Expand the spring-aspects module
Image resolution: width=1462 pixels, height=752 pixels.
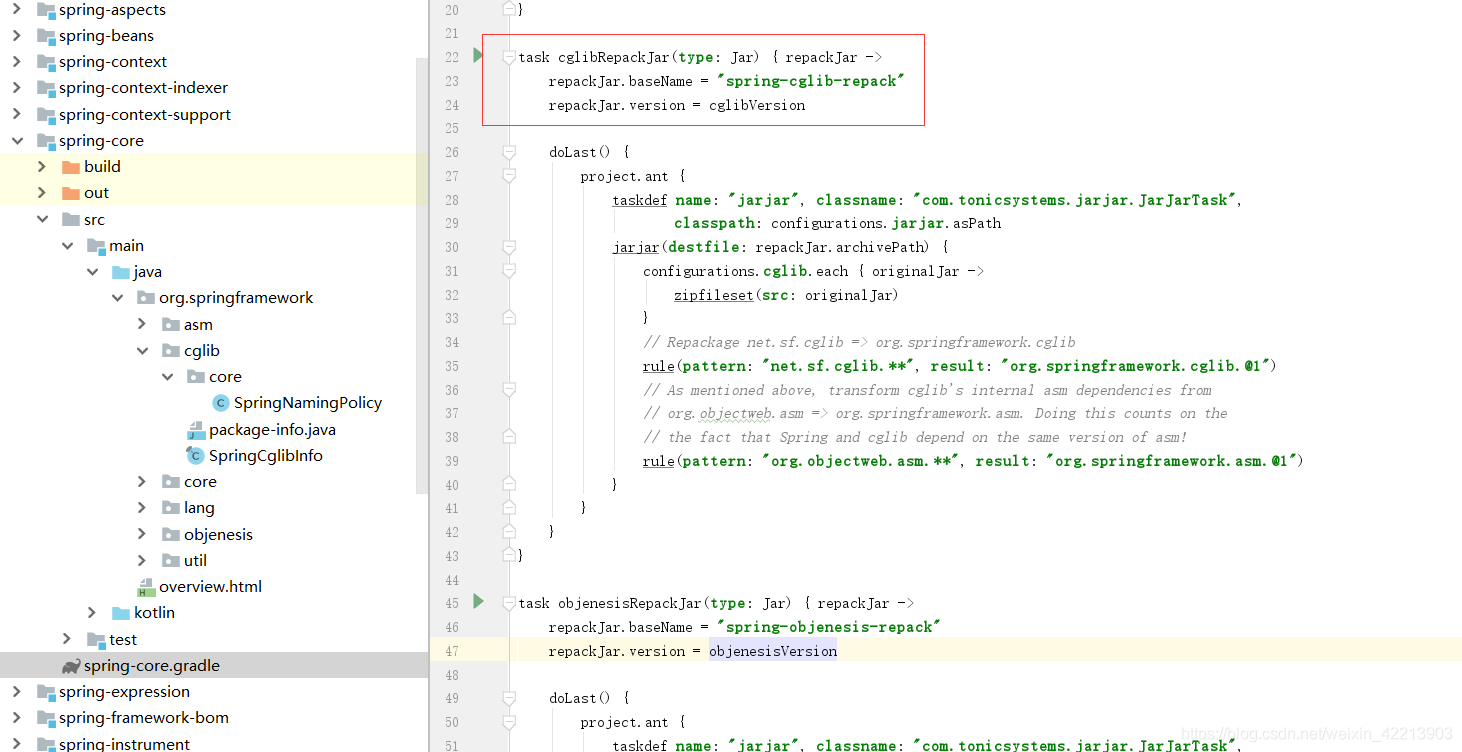click(17, 10)
